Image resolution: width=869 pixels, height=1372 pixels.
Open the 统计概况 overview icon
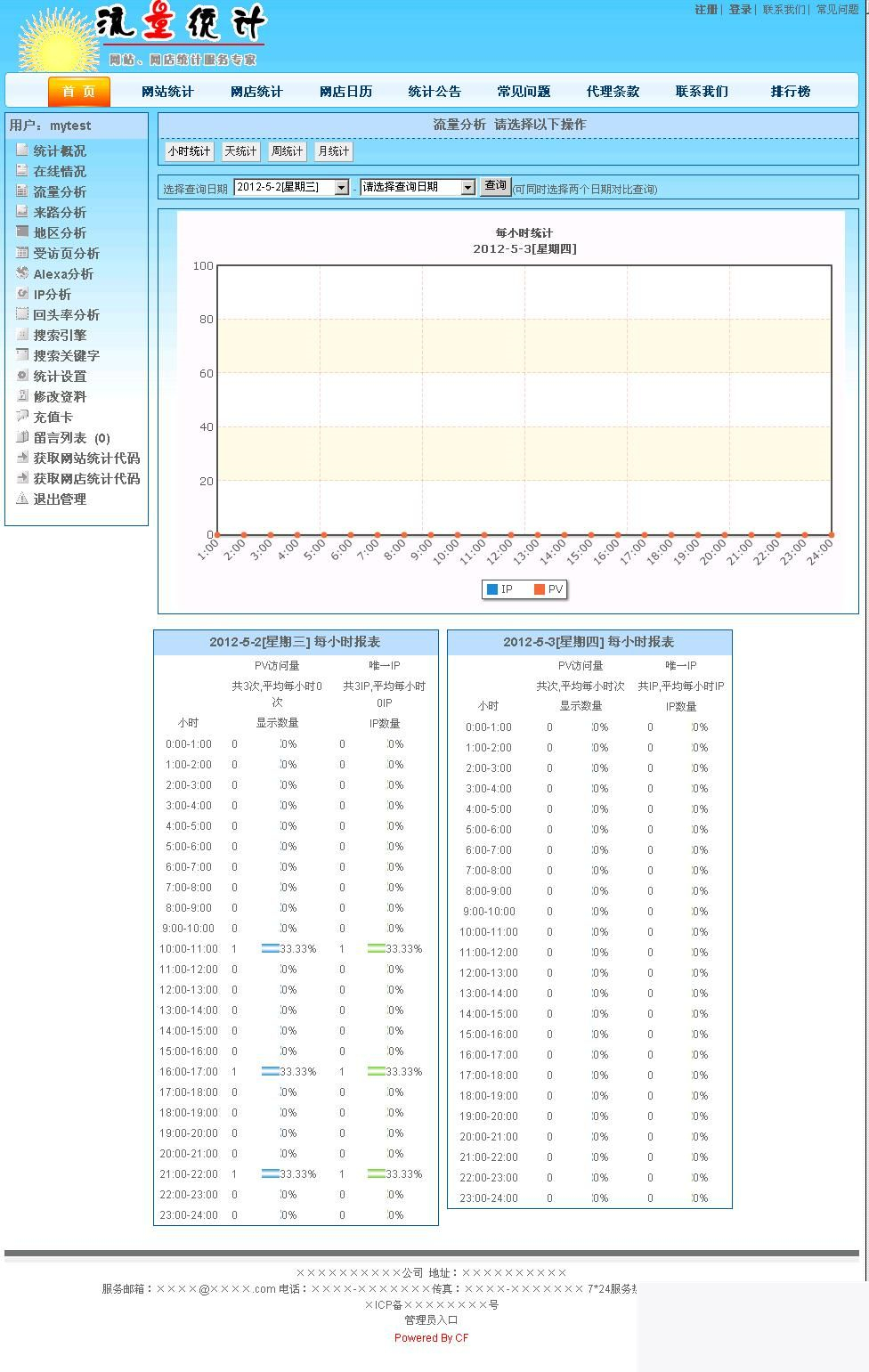pos(21,151)
